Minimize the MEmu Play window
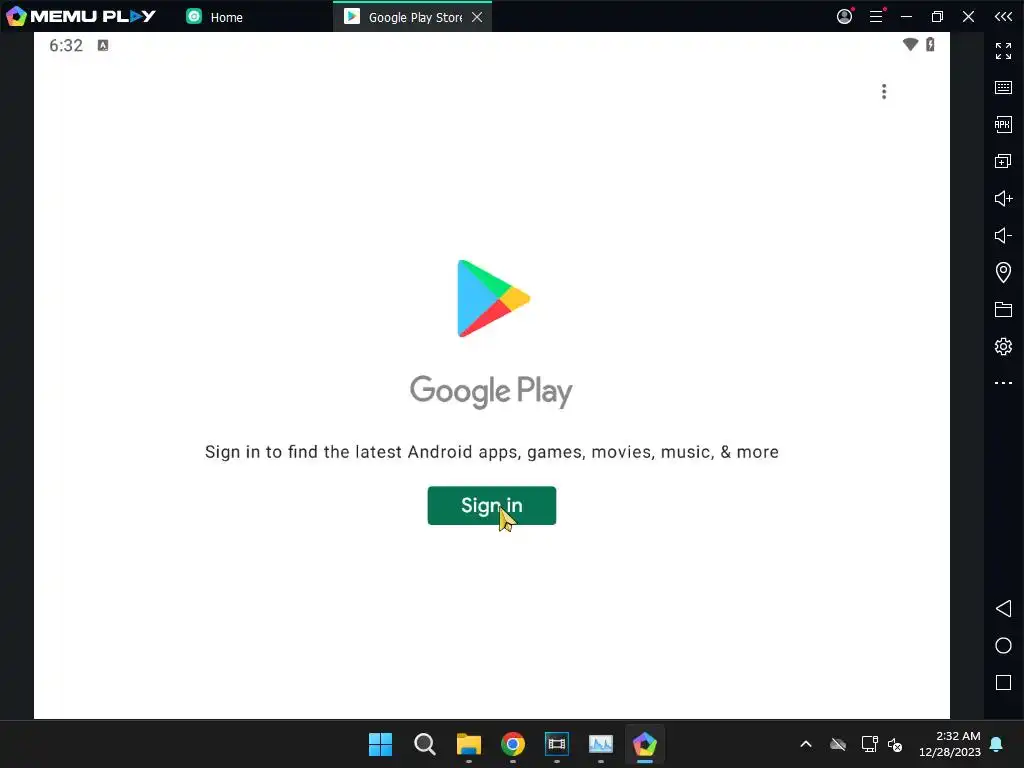The height and width of the screenshot is (768, 1024). point(906,16)
